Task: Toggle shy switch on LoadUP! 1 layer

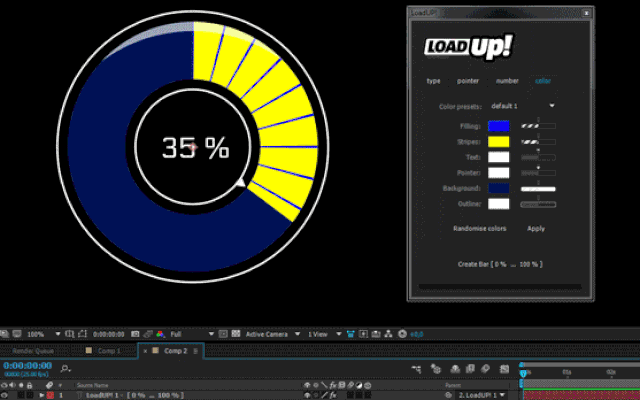Action: point(307,395)
